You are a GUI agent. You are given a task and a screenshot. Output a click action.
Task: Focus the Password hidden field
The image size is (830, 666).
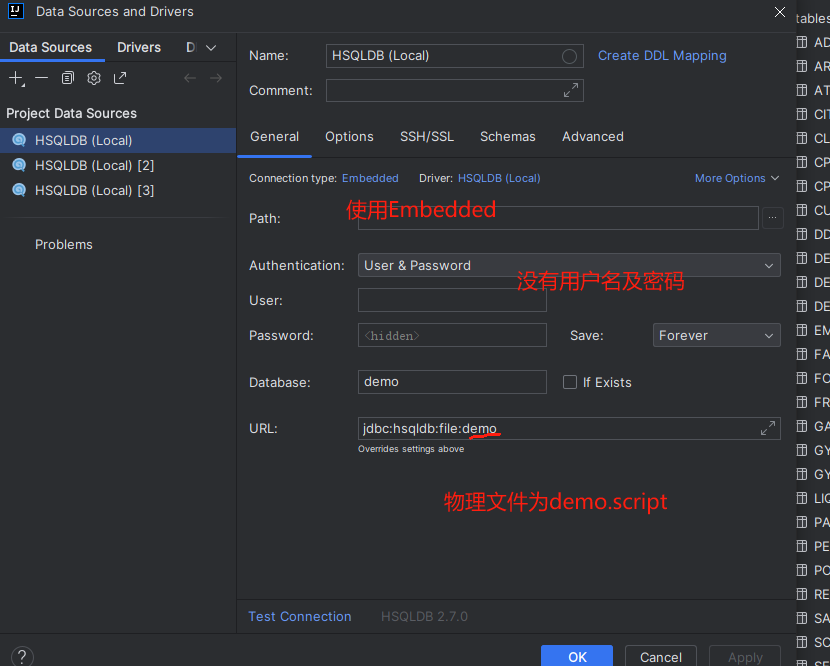coord(452,335)
